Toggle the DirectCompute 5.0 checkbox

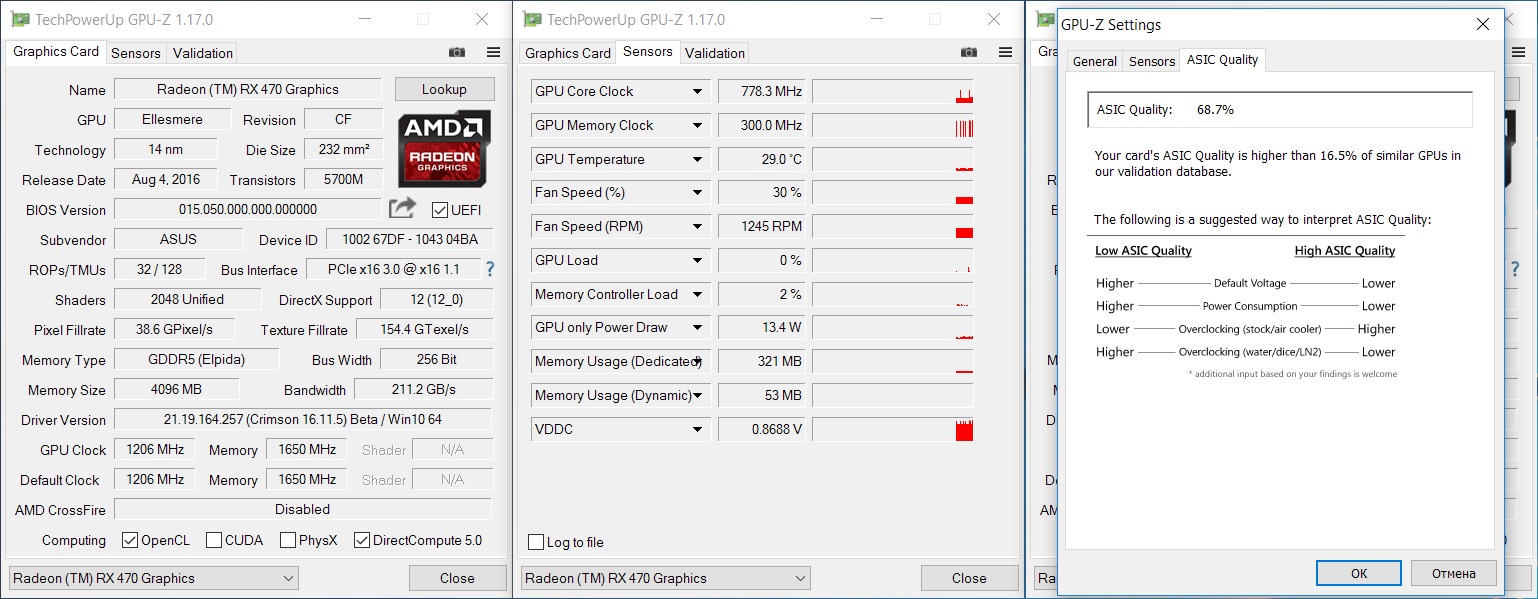pos(362,540)
